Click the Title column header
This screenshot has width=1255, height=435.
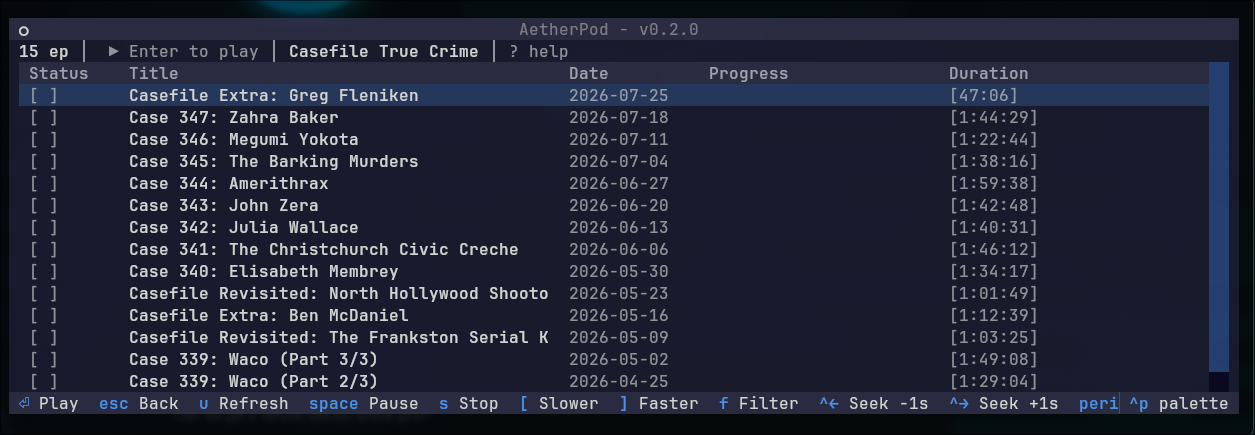point(154,73)
